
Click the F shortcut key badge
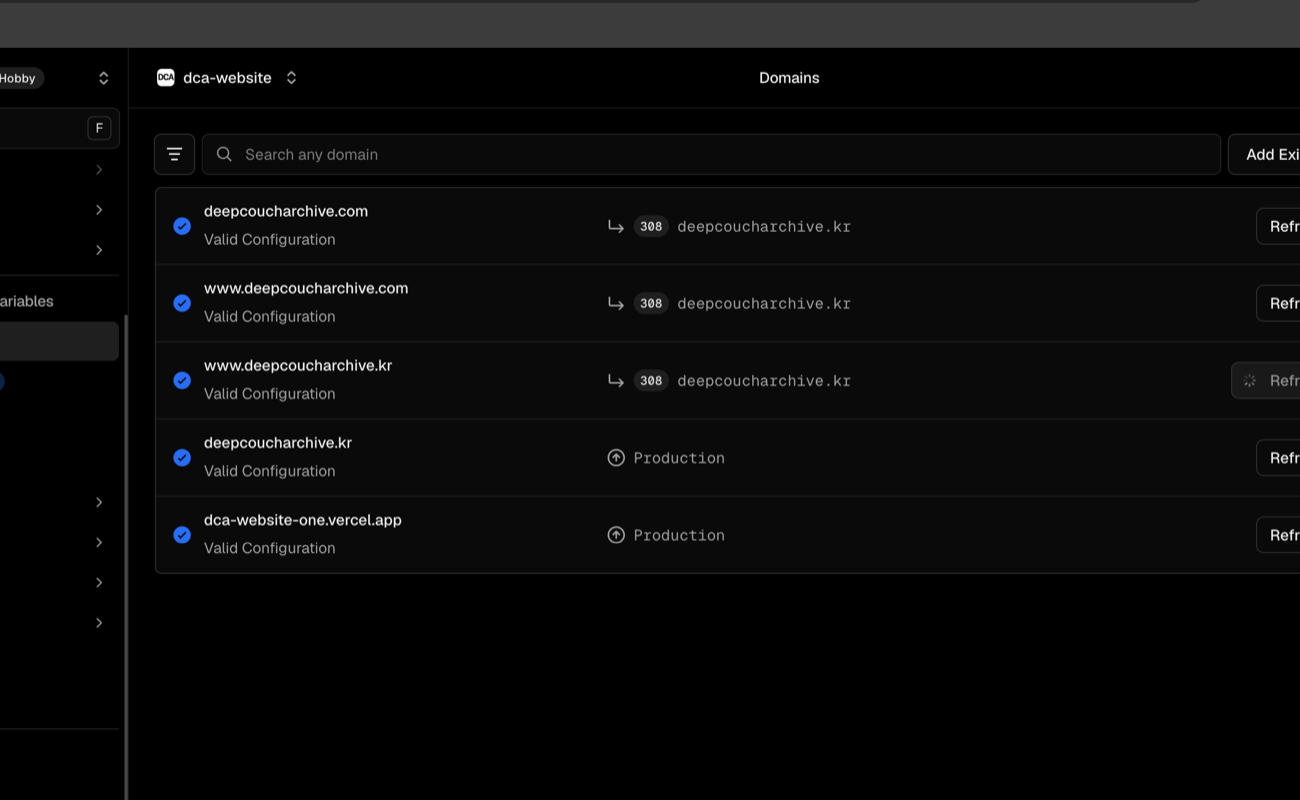tap(99, 128)
